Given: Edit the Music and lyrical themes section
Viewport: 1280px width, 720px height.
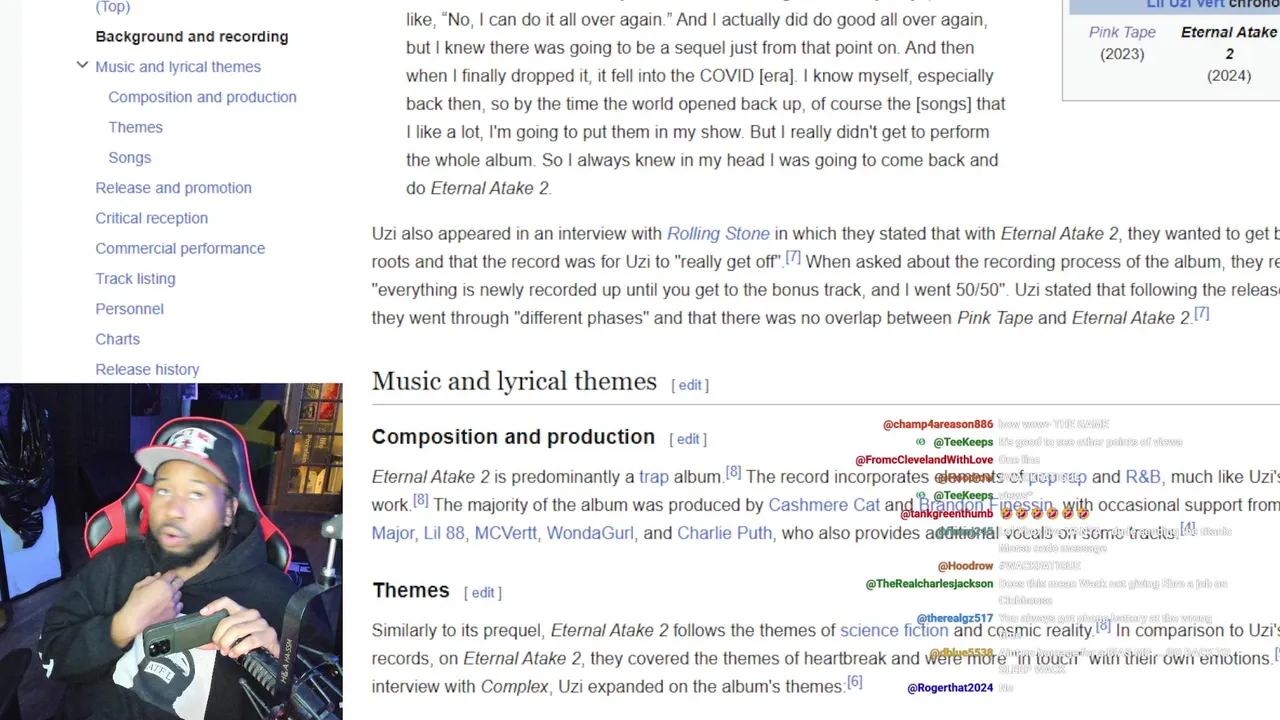Looking at the screenshot, I should coord(690,385).
